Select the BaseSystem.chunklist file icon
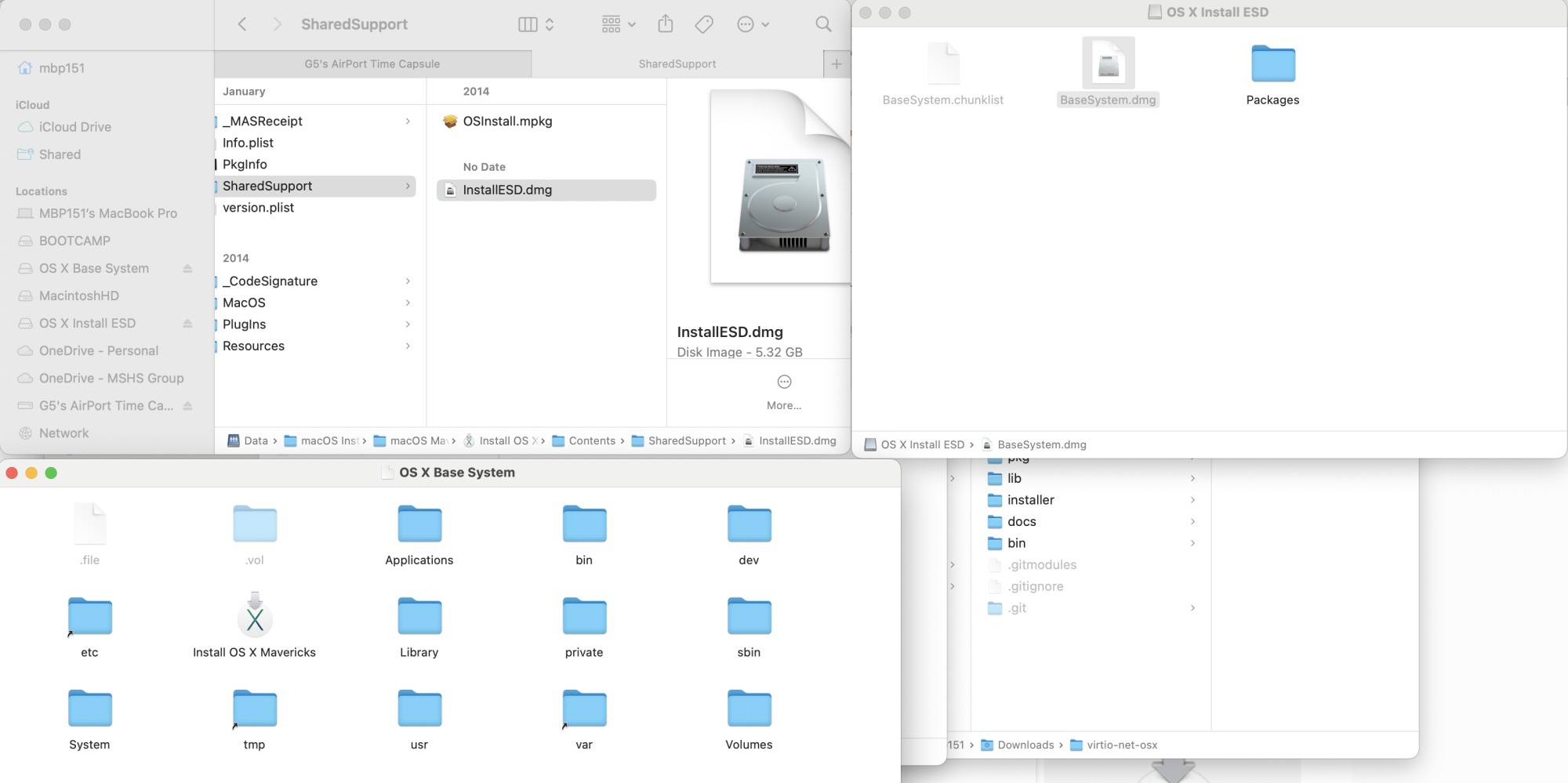The width and height of the screenshot is (1568, 783). [x=943, y=63]
